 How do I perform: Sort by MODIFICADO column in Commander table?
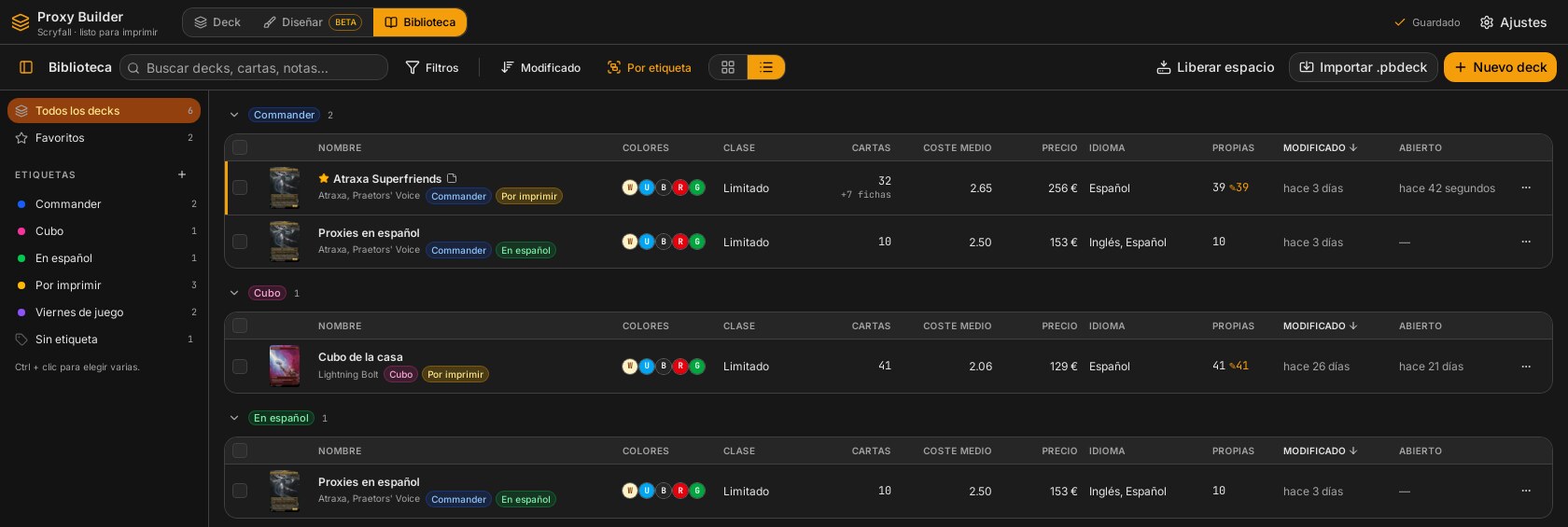pos(1320,147)
